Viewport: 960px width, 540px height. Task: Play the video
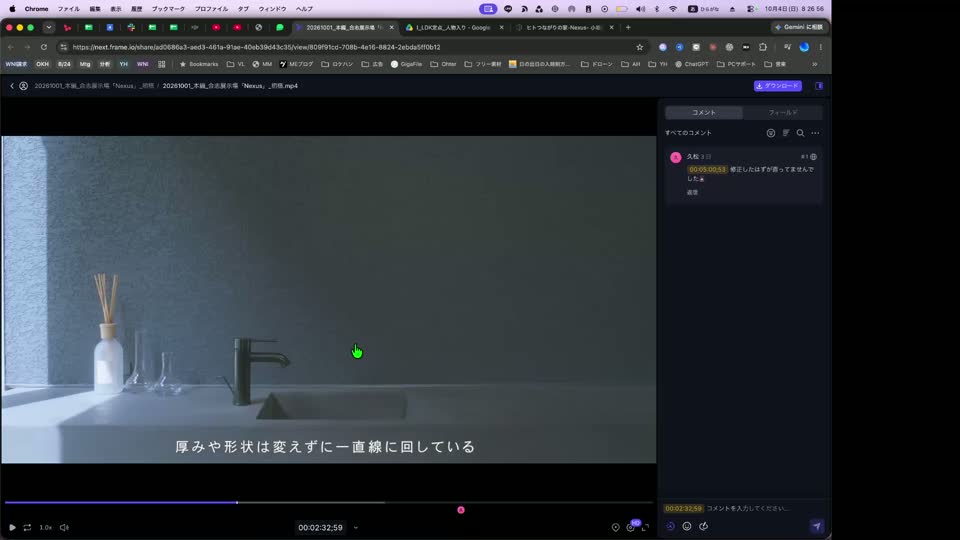tap(12, 527)
